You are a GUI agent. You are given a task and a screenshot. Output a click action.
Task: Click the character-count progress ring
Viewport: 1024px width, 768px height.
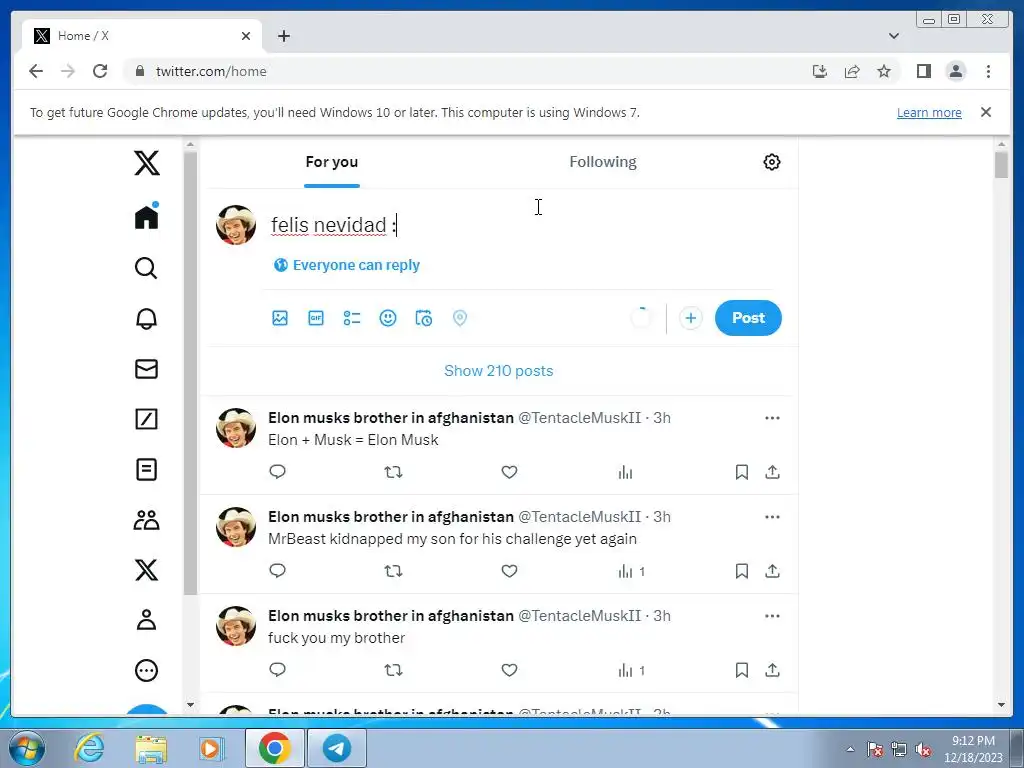click(x=641, y=318)
